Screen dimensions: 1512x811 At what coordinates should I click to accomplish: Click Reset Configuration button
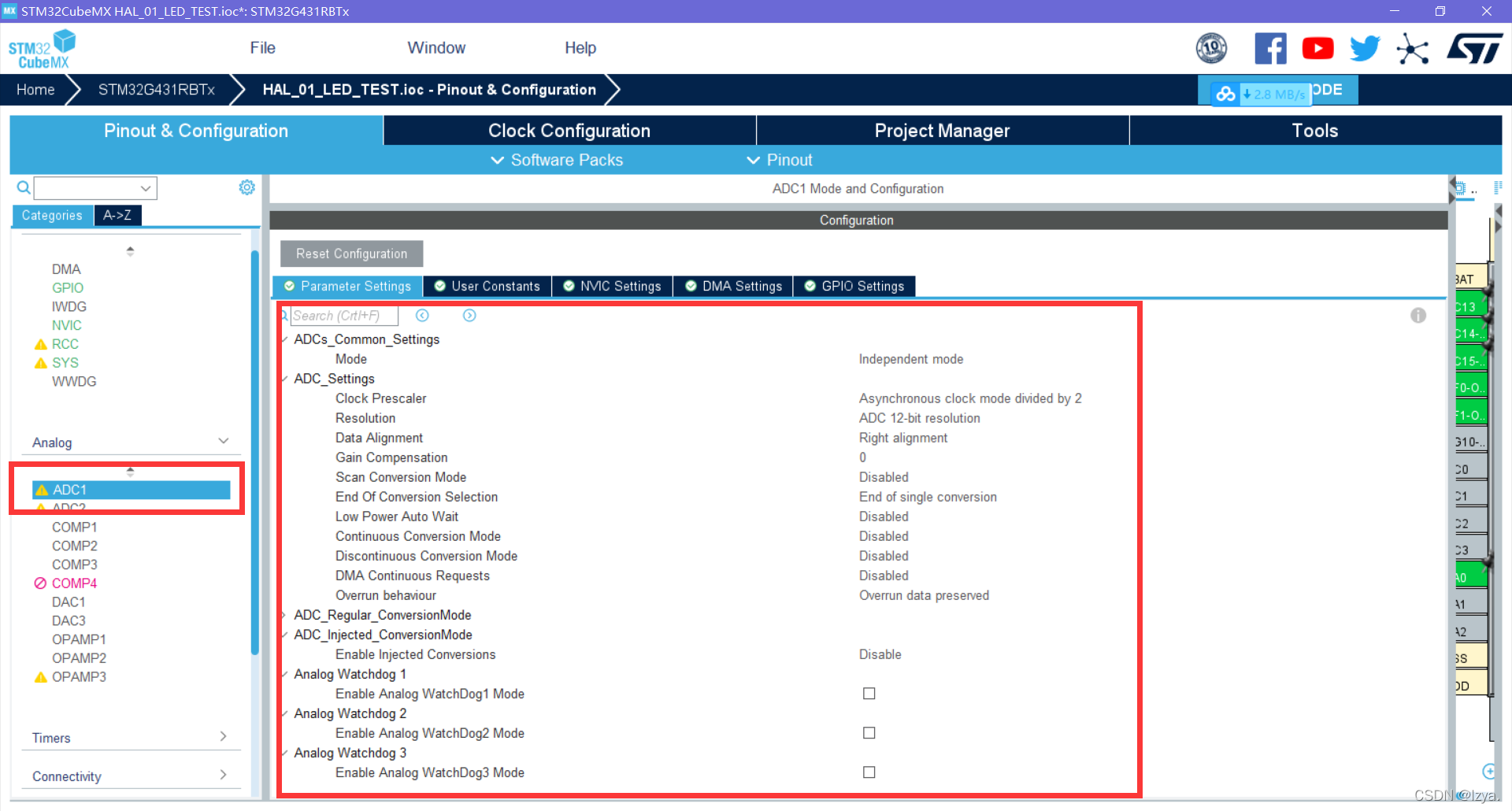point(351,254)
